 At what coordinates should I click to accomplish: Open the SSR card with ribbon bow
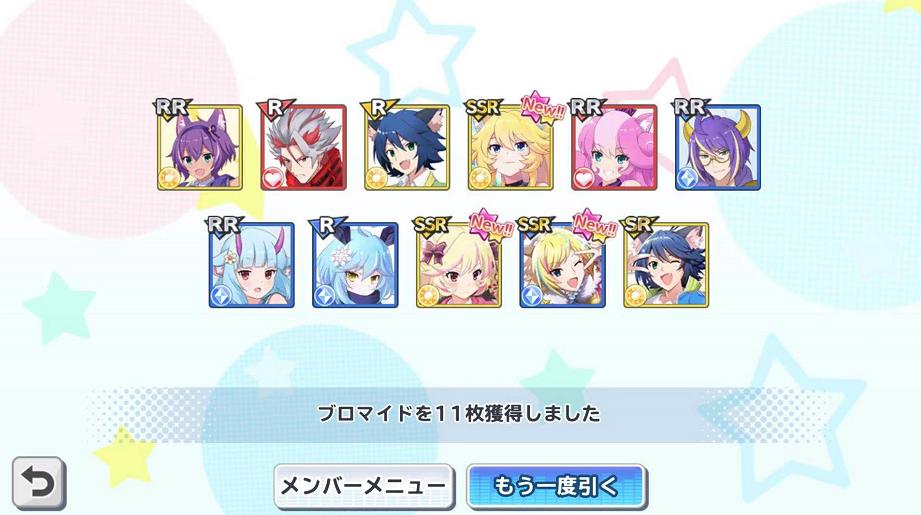459,265
